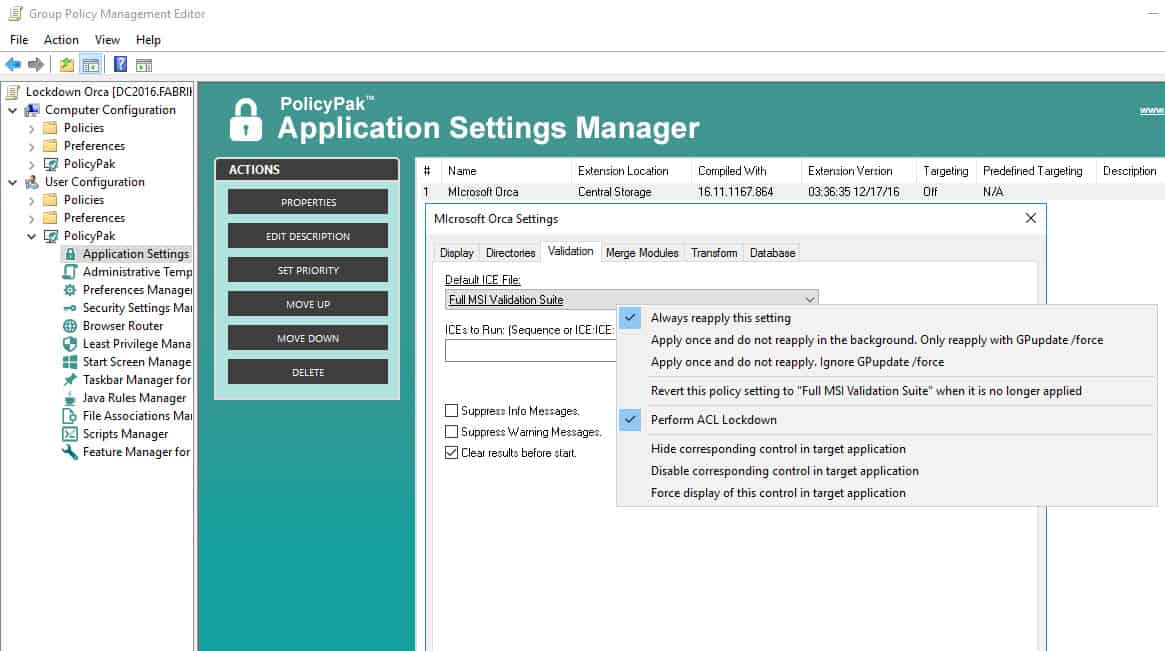Click the Java Rules Manager cup icon

click(x=70, y=398)
